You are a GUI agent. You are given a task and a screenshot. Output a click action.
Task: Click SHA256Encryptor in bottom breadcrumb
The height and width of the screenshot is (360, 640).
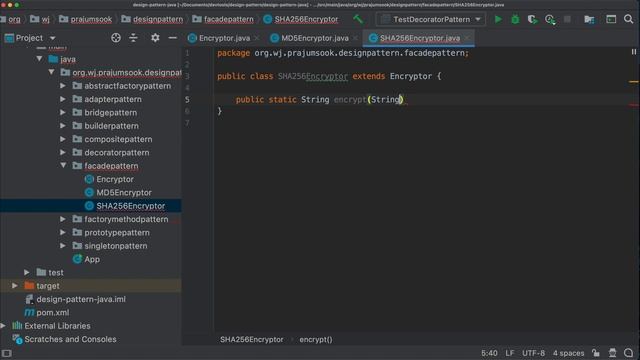point(251,340)
